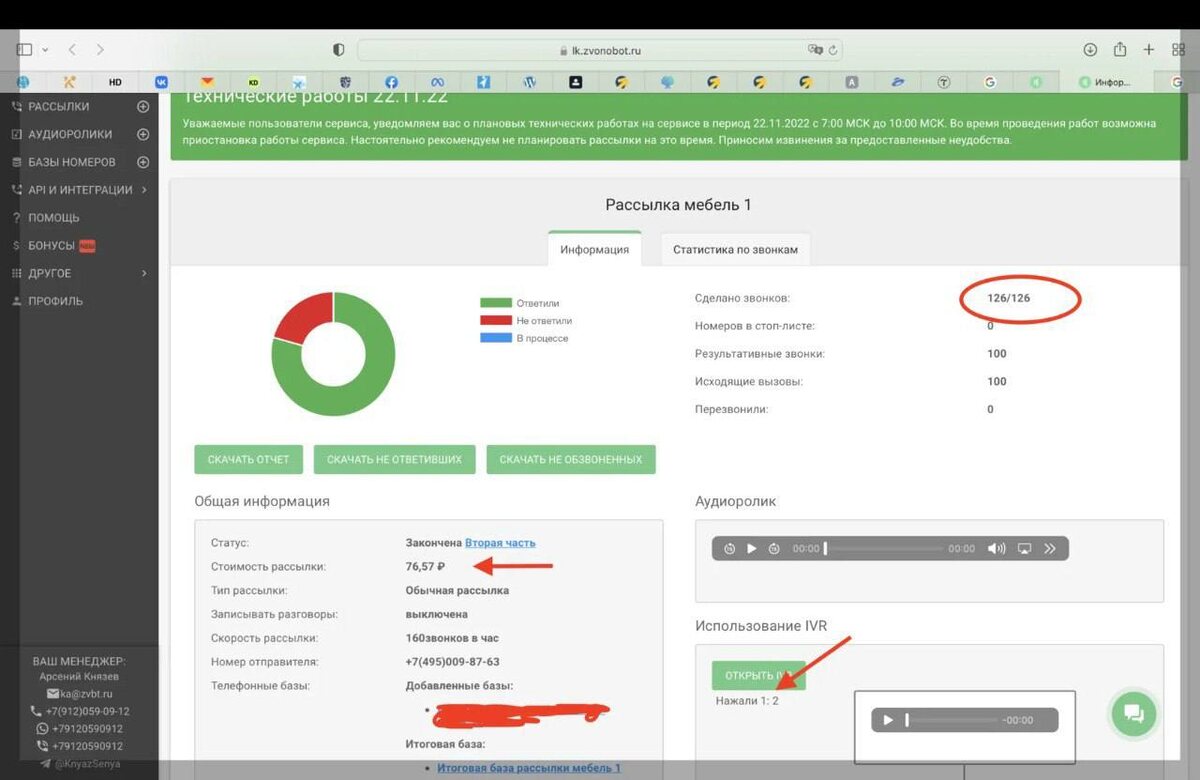1200x780 pixels.
Task: Play the Аудиоролик audio clip
Action: click(x=752, y=549)
